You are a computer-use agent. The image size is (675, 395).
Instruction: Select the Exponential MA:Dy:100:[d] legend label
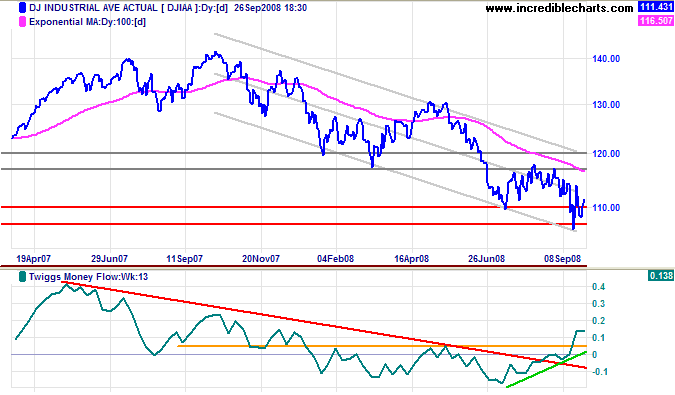[87, 22]
